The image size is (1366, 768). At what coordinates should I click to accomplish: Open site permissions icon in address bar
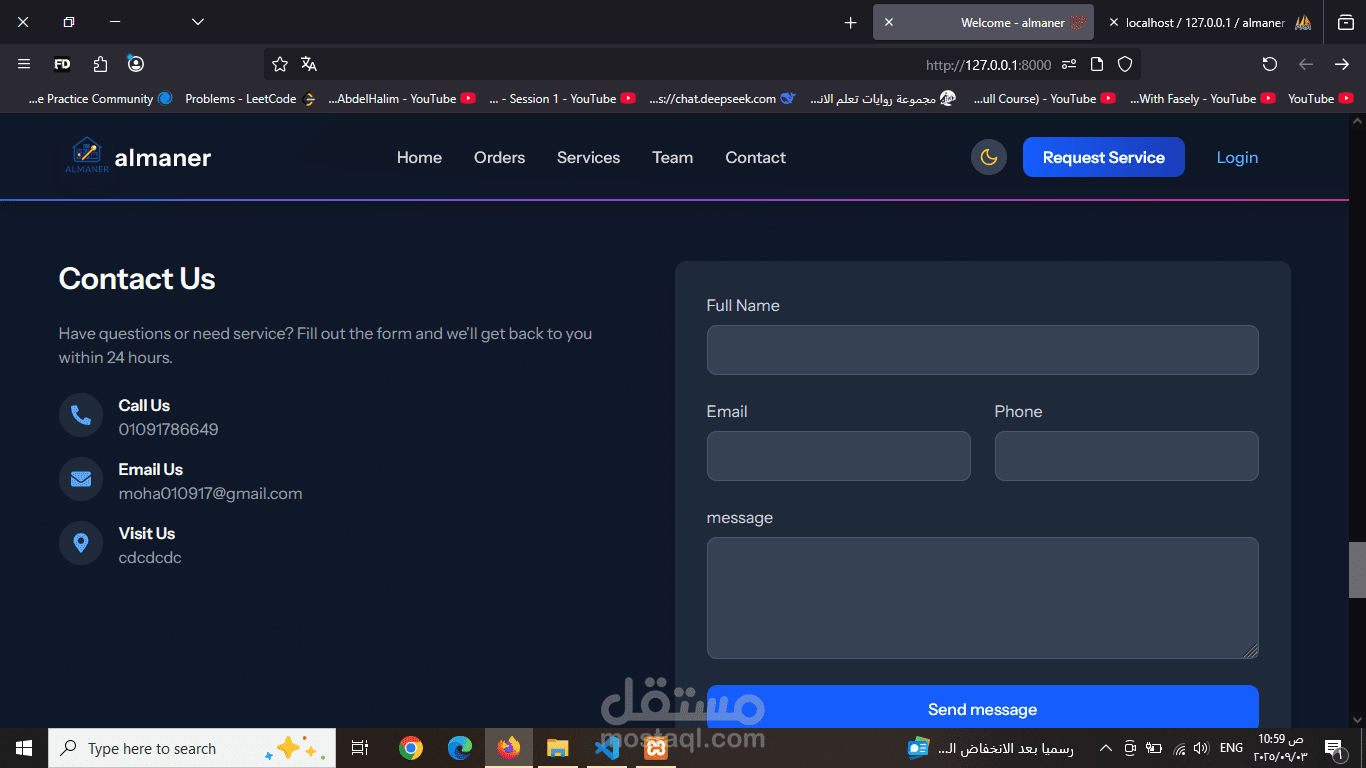point(1069,64)
